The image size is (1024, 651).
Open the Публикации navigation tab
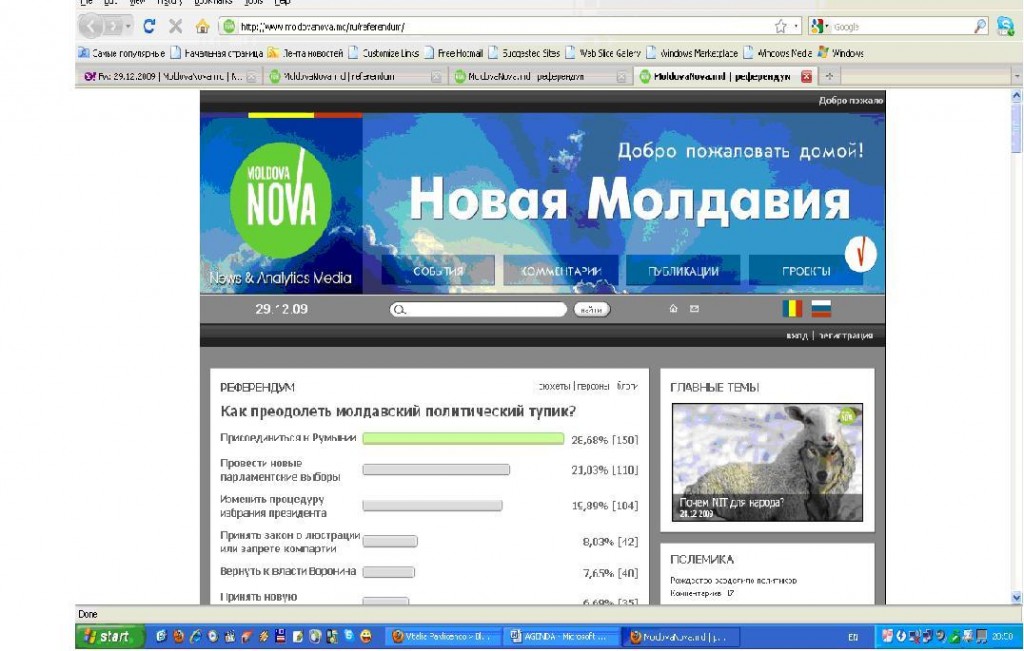[x=683, y=271]
